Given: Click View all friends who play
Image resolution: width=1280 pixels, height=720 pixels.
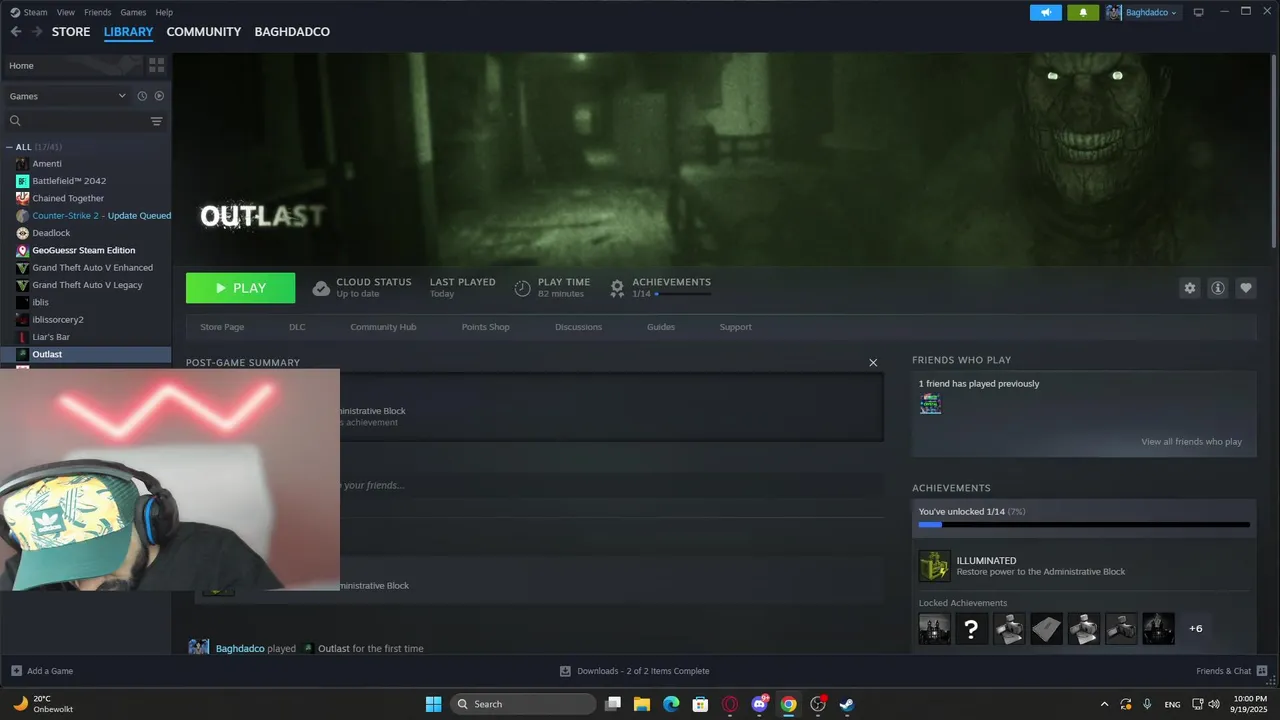Looking at the screenshot, I should click(1192, 442).
